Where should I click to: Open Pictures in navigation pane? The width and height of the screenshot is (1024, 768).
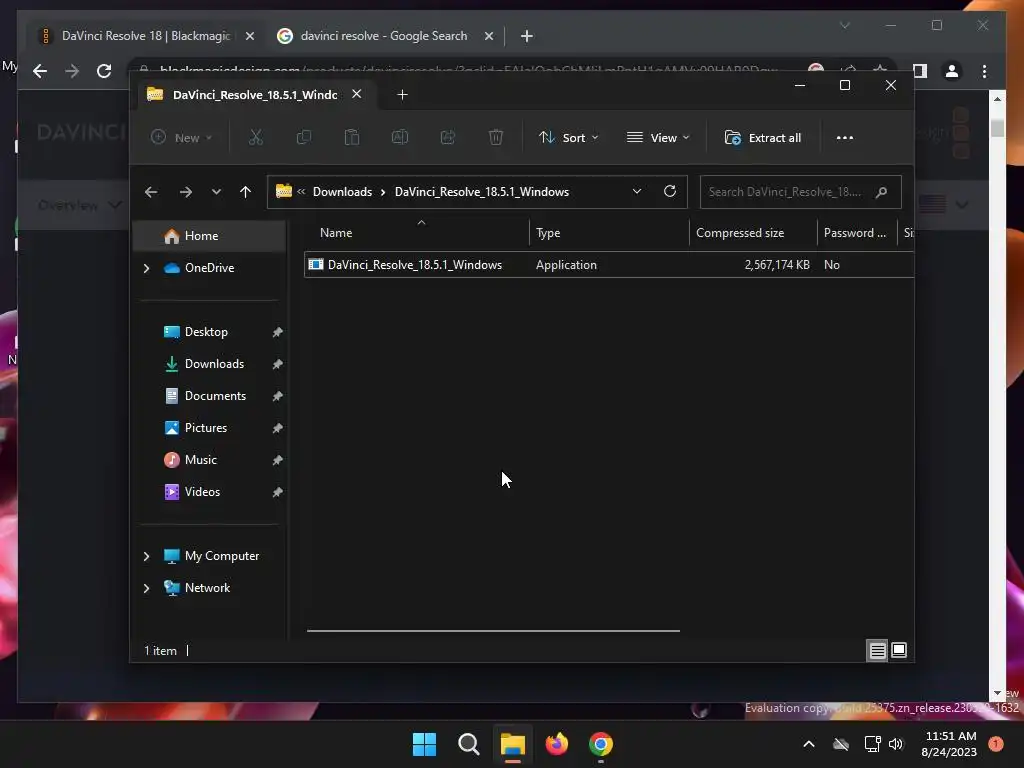209,428
